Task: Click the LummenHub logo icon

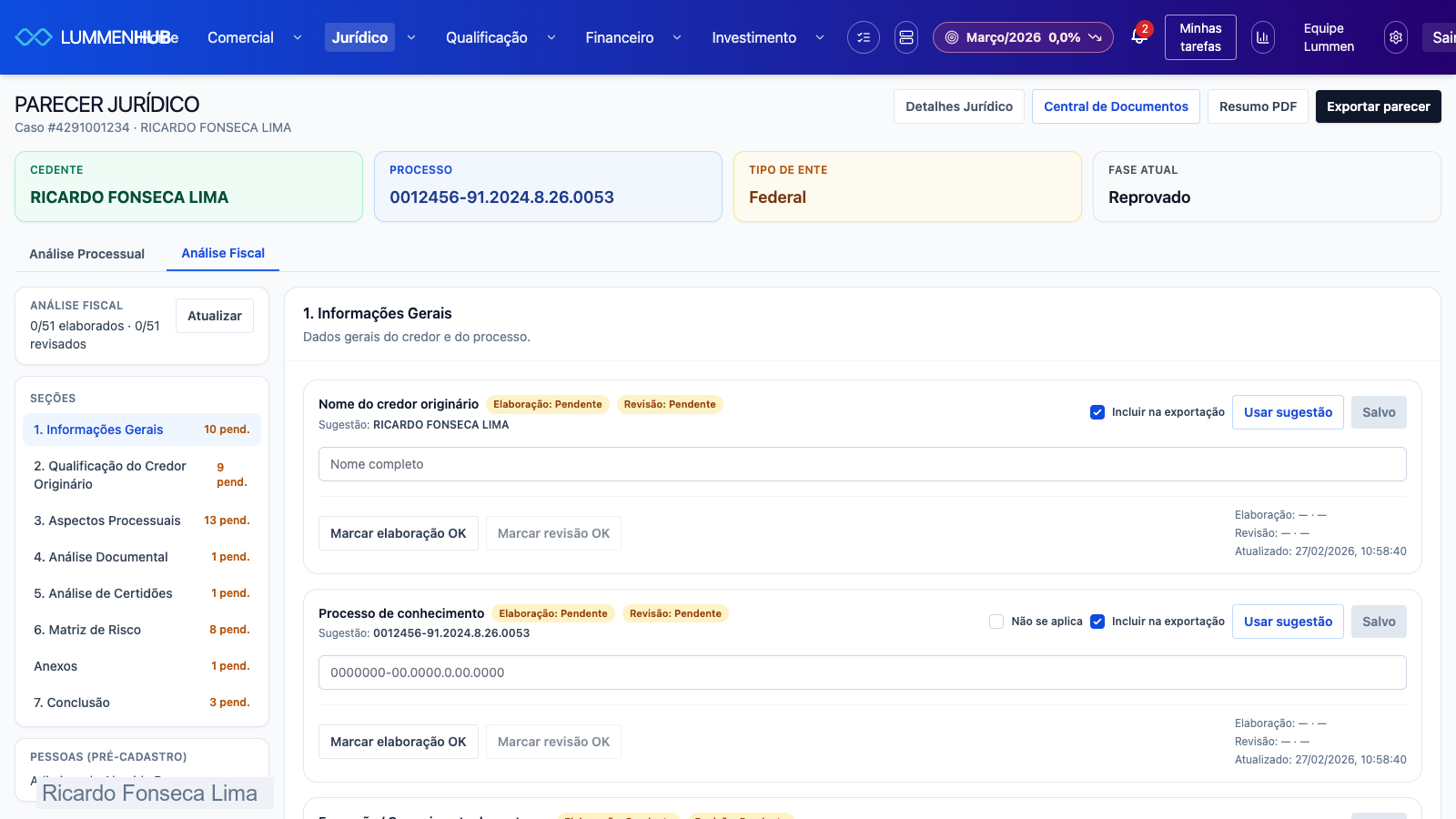Action: click(x=34, y=37)
